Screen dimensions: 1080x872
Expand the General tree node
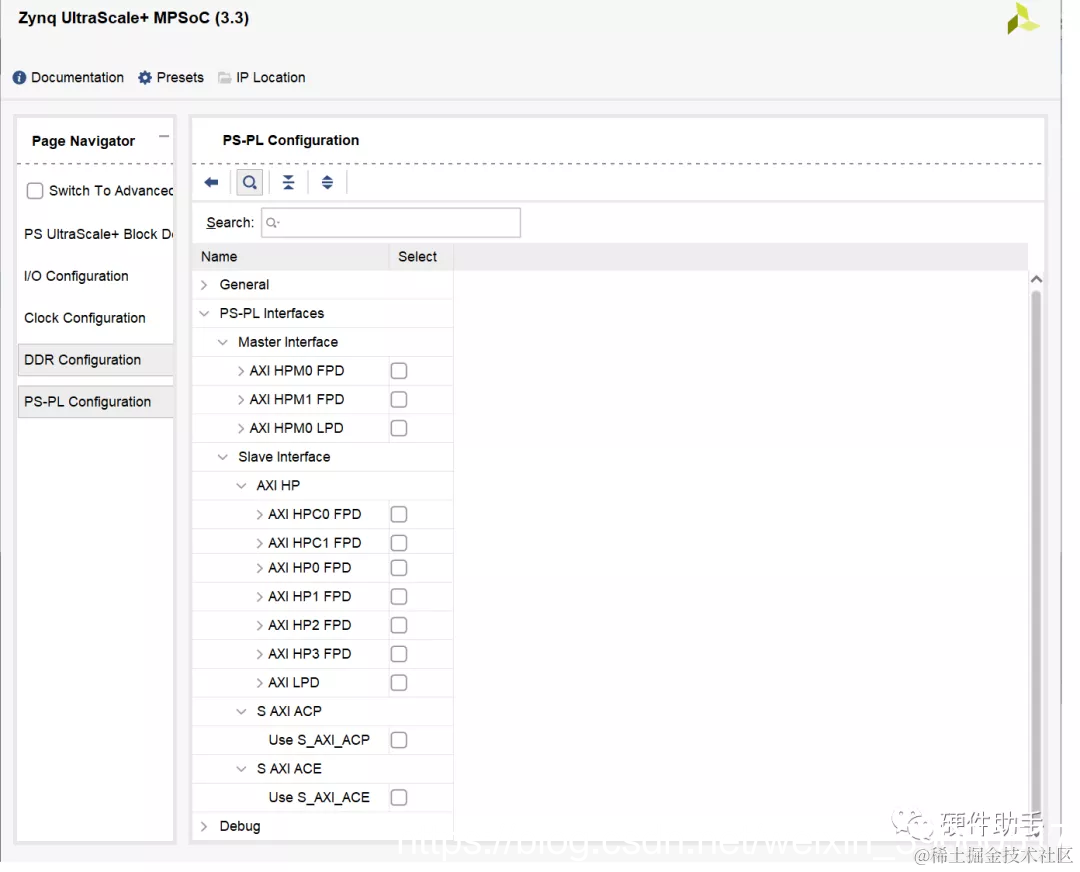(x=204, y=284)
